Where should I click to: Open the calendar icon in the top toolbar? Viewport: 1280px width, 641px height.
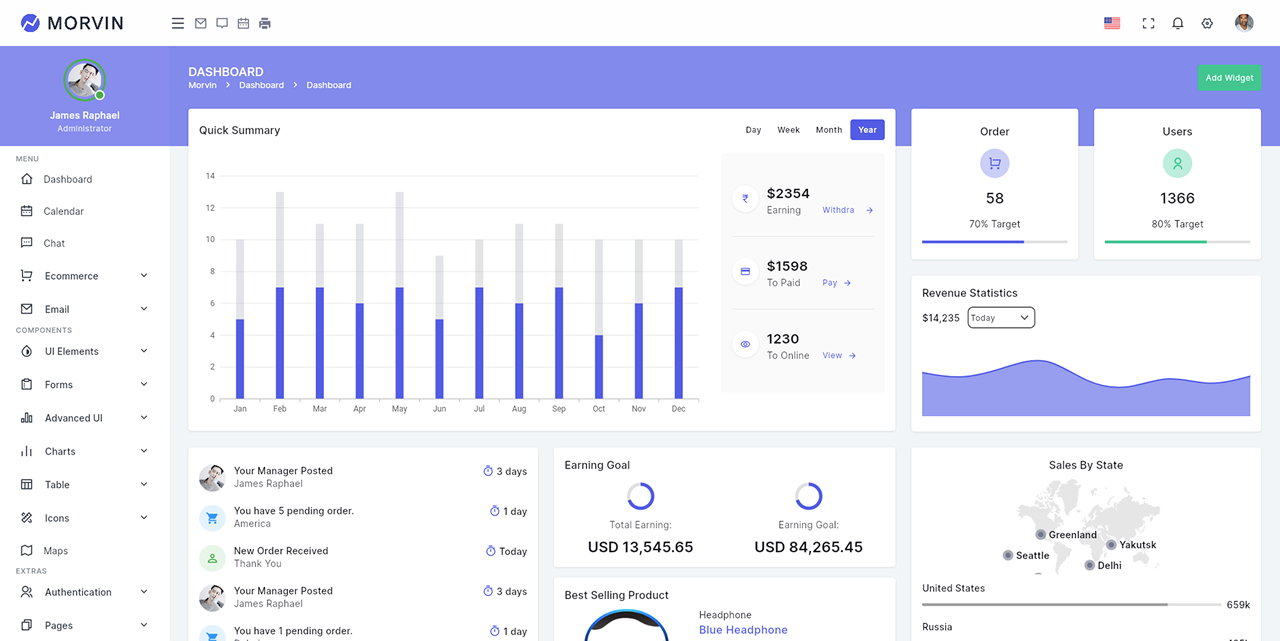tap(243, 22)
